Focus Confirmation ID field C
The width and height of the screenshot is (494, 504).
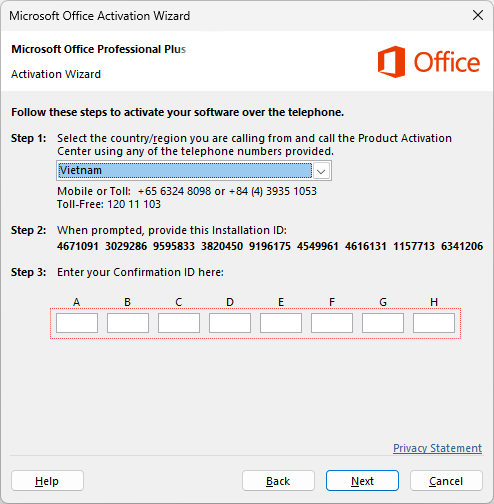click(179, 323)
